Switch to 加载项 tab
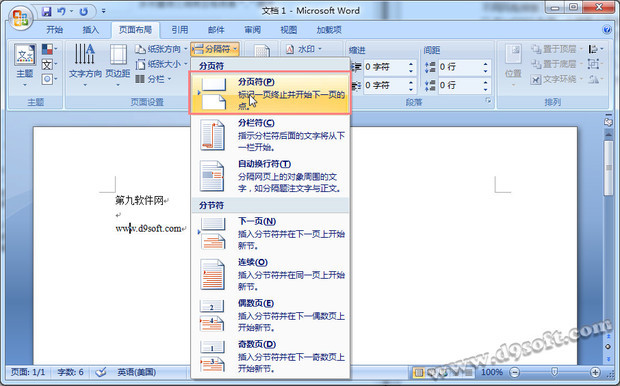This screenshot has height=386, width=620. coord(329,30)
